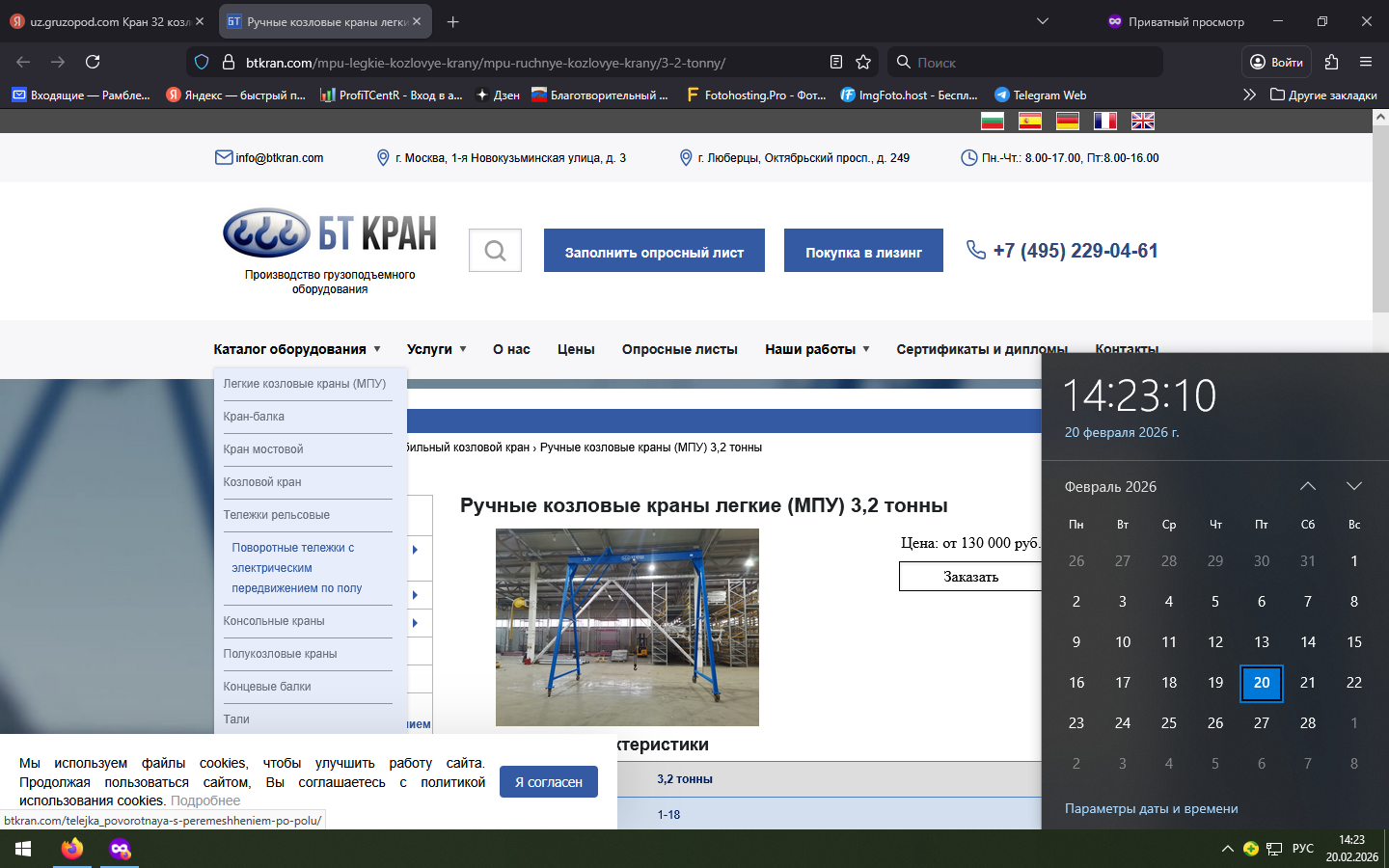Screen dimensions: 1389x868
Task: Select Кран мостовой in catalog menu
Action: click(263, 449)
